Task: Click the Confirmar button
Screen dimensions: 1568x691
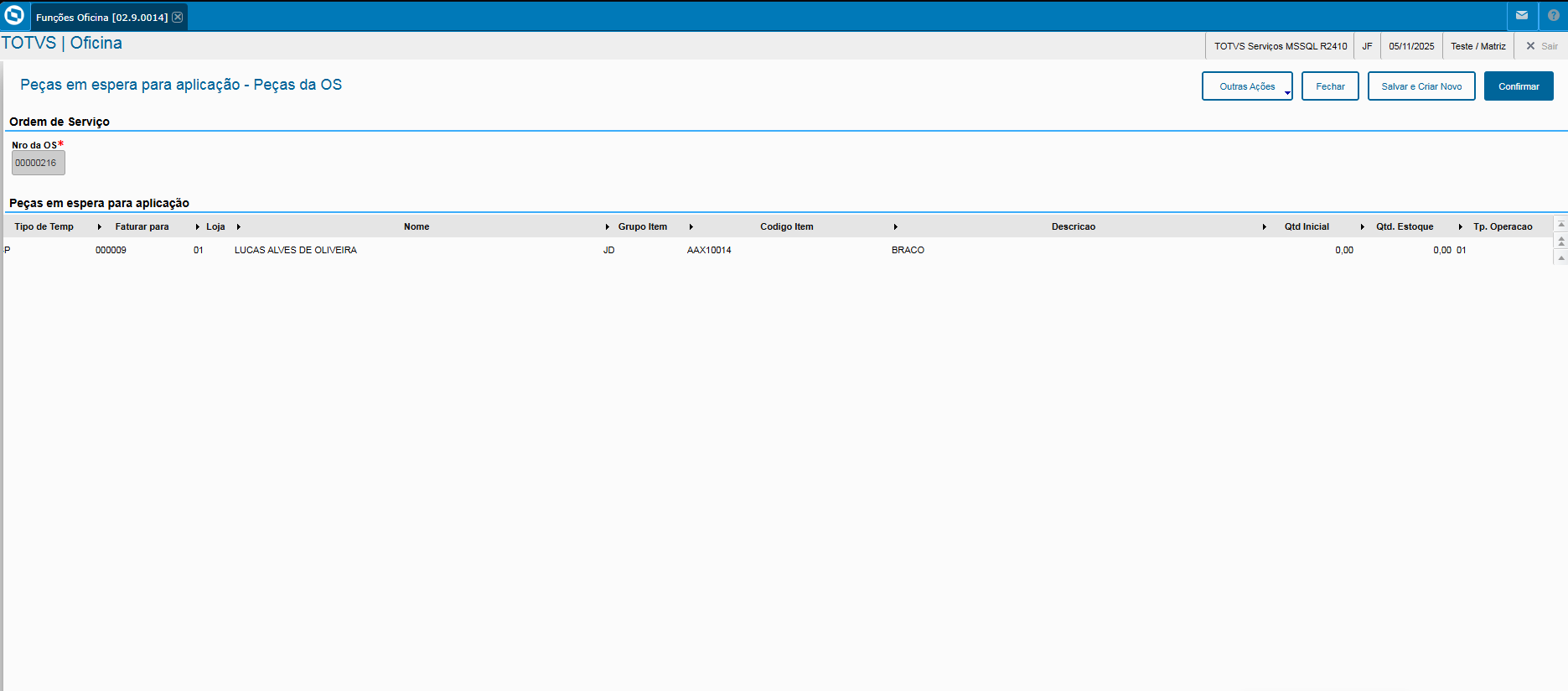Action: [1519, 86]
